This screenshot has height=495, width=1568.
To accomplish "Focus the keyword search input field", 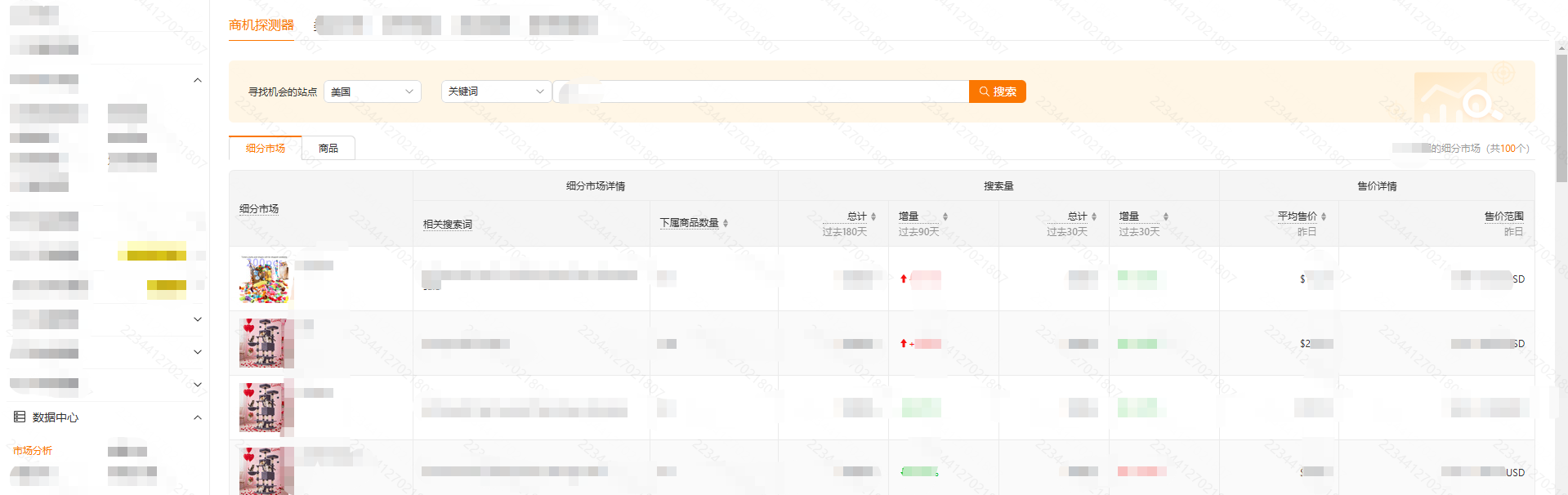I will click(762, 91).
